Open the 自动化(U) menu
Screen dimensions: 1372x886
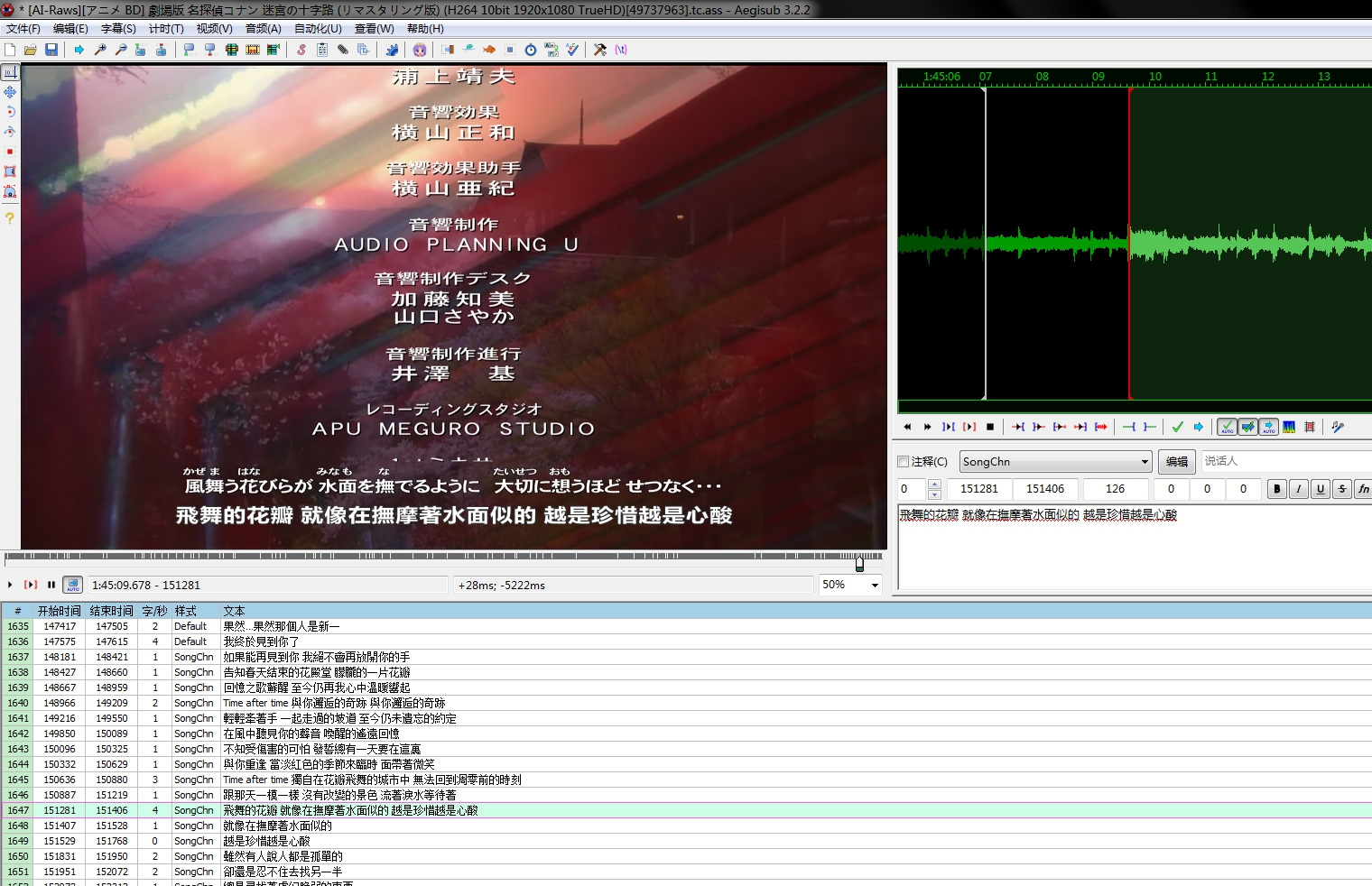tap(318, 29)
